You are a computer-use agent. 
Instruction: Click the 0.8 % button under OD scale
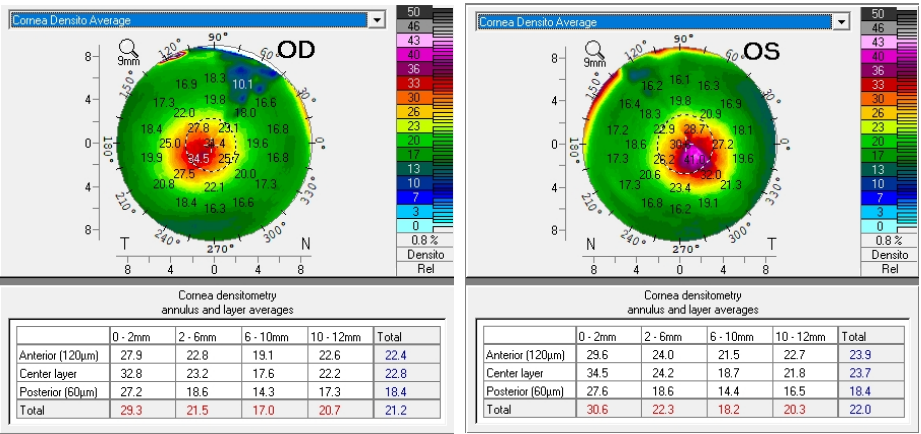426,240
